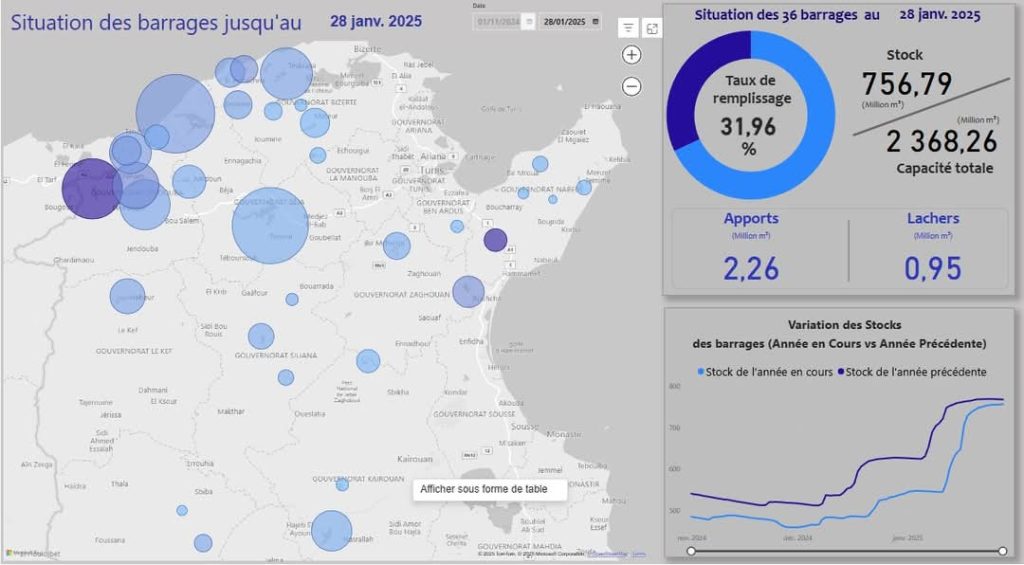Click the Microsoft Bing logo on map
The height and width of the screenshot is (565, 1024).
coord(22,552)
